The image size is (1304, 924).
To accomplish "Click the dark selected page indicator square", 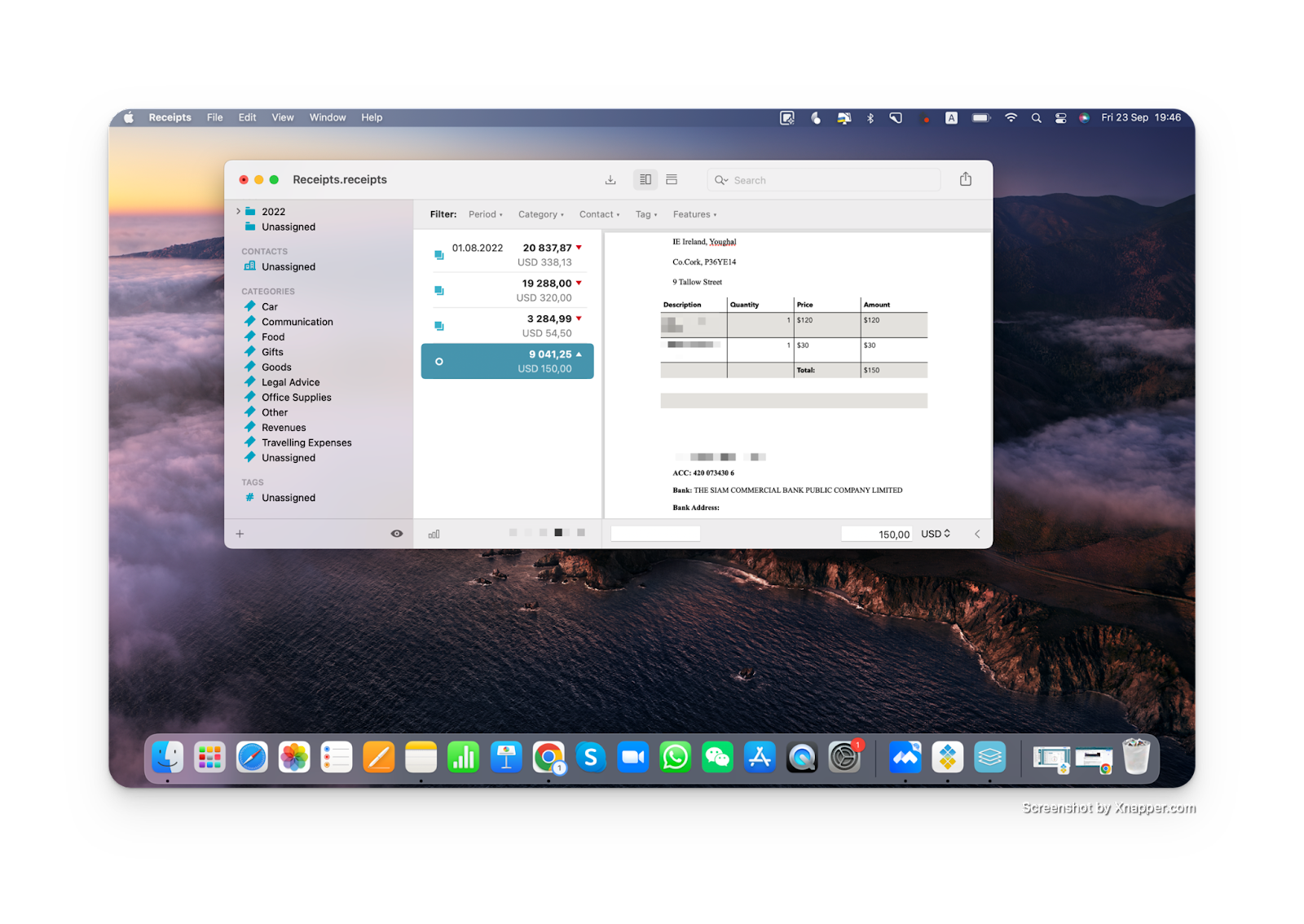I will click(558, 533).
